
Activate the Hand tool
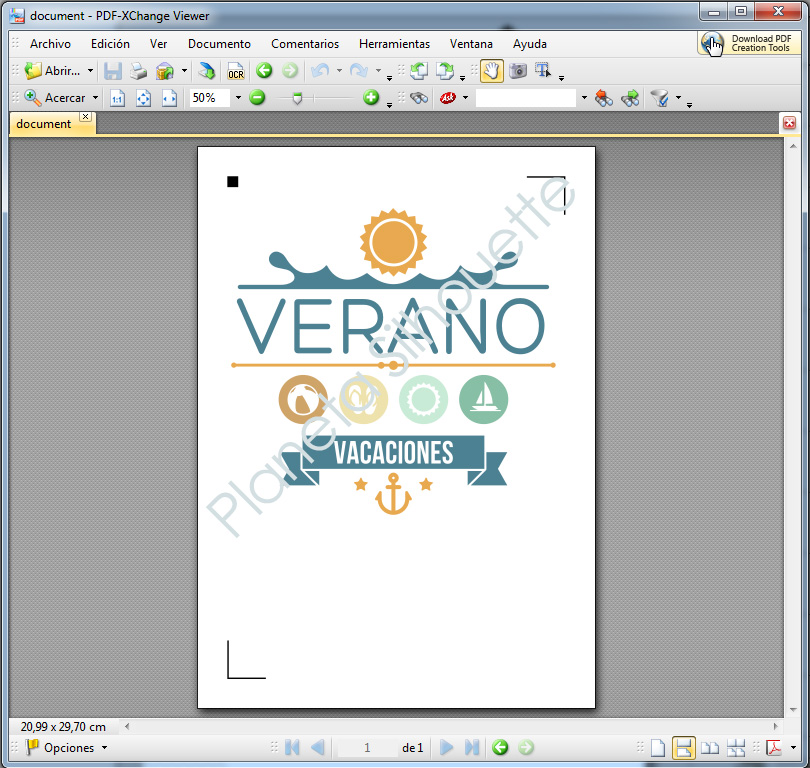(x=492, y=71)
